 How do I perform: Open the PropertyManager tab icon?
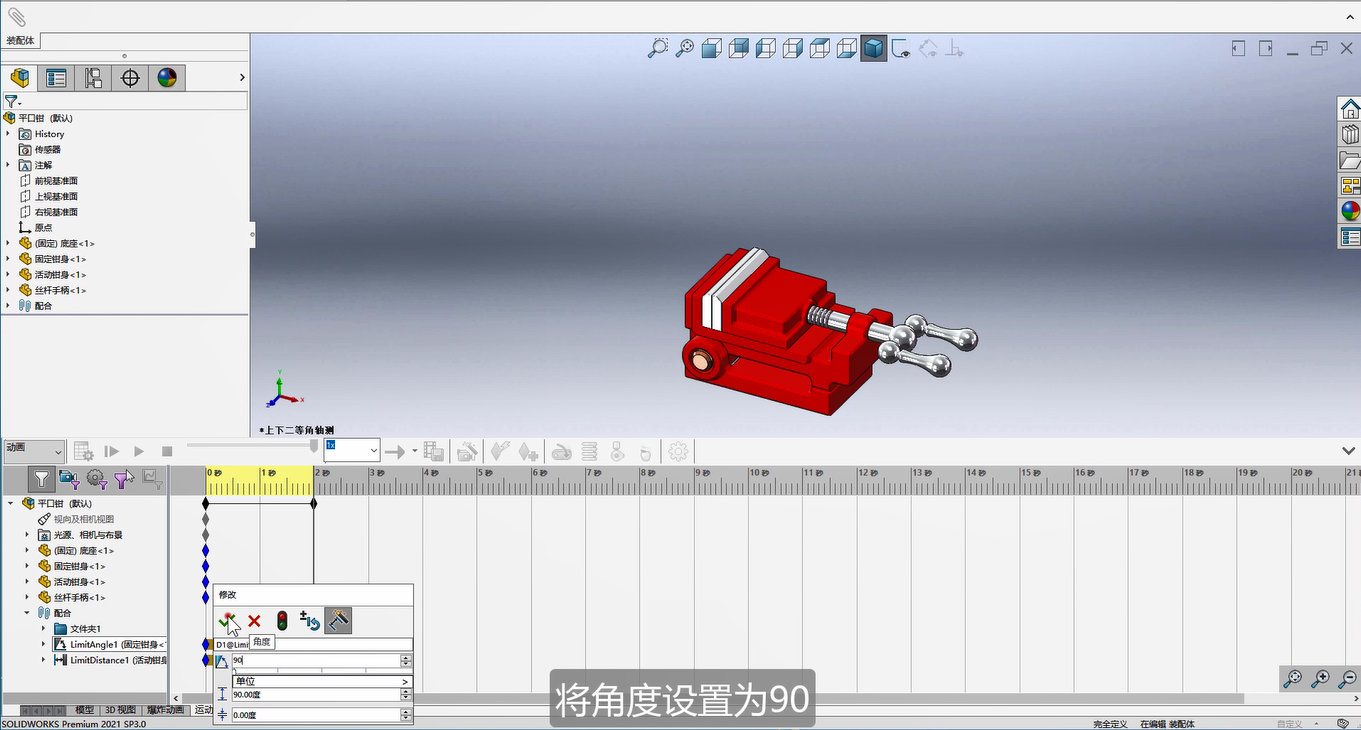(x=56, y=78)
